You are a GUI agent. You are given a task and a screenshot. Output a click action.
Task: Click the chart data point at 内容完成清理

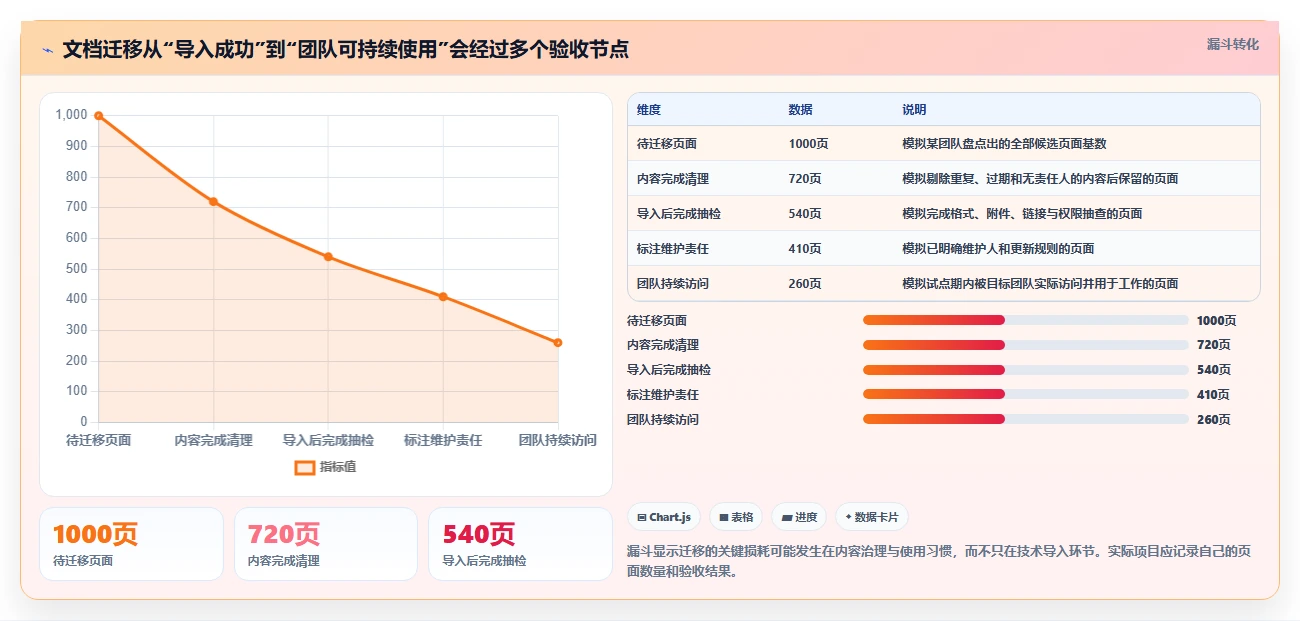click(x=213, y=201)
